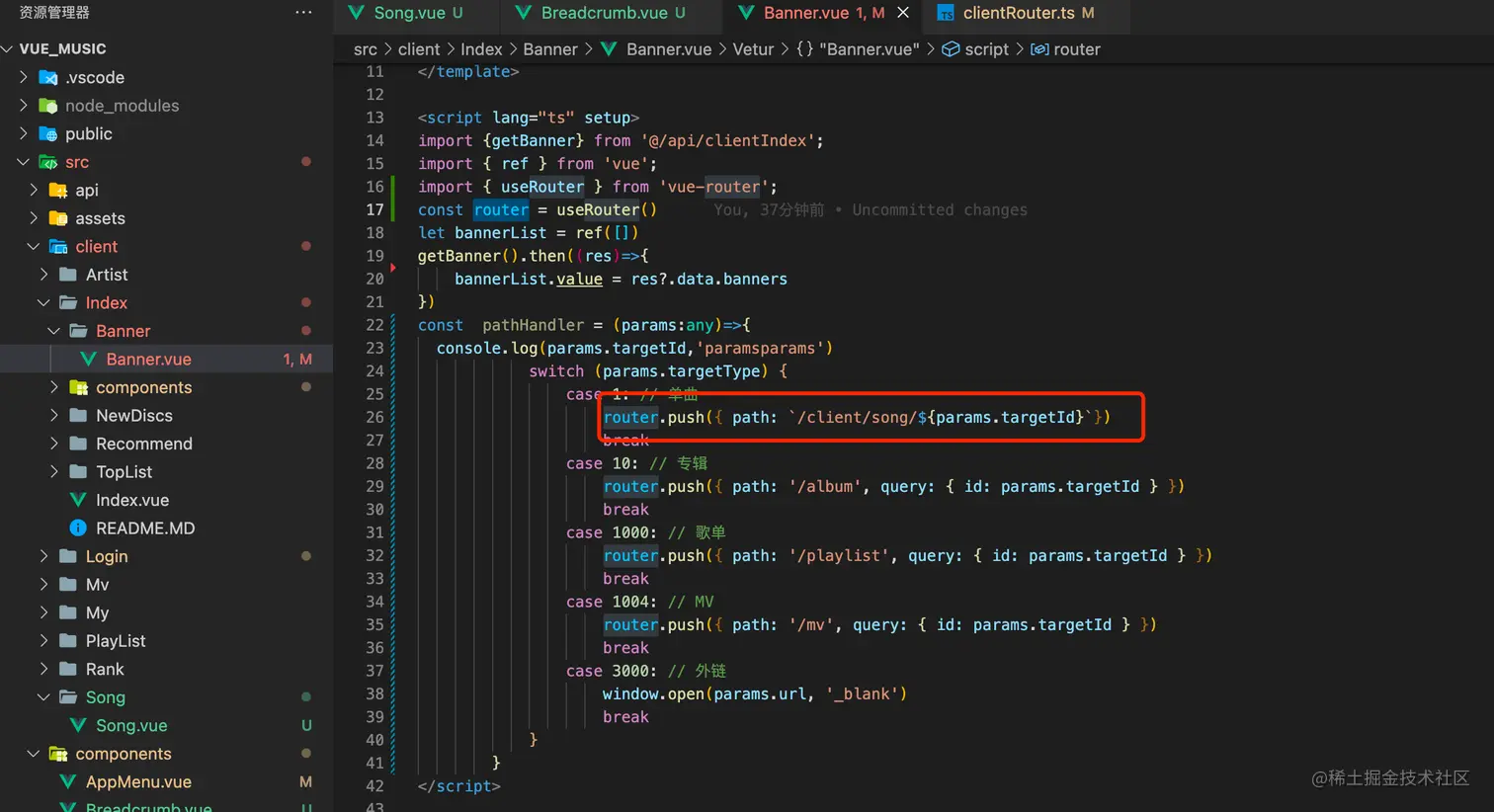Click the Vue icon beside AppMenu.vue
The image size is (1494, 812).
click(68, 781)
